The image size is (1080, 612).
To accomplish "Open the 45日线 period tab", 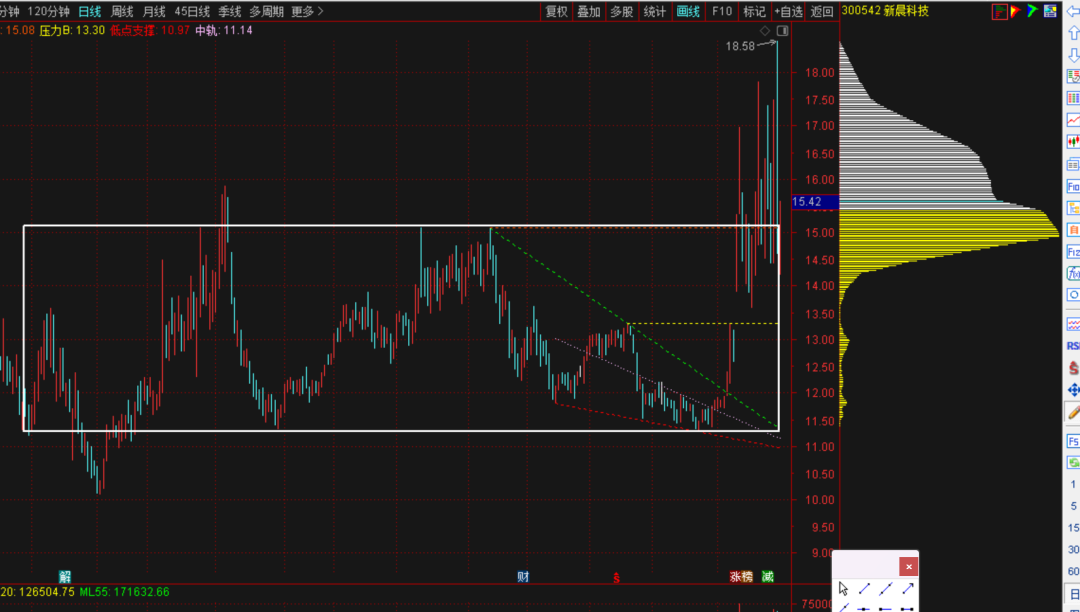I will click(x=192, y=11).
